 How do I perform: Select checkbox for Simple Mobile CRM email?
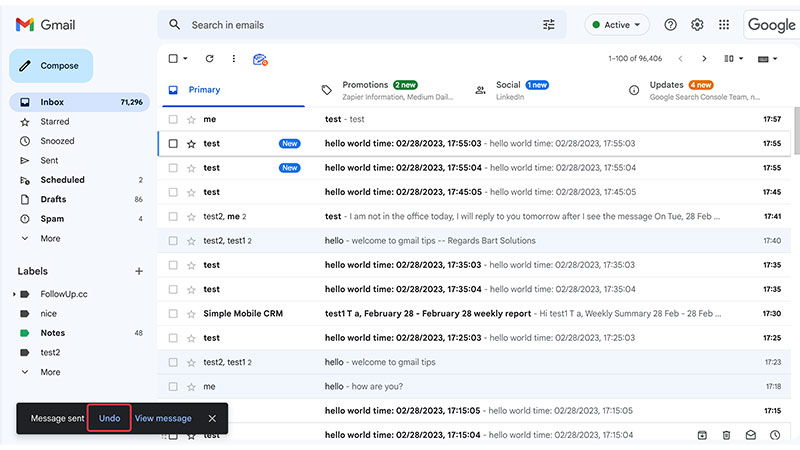click(x=173, y=314)
